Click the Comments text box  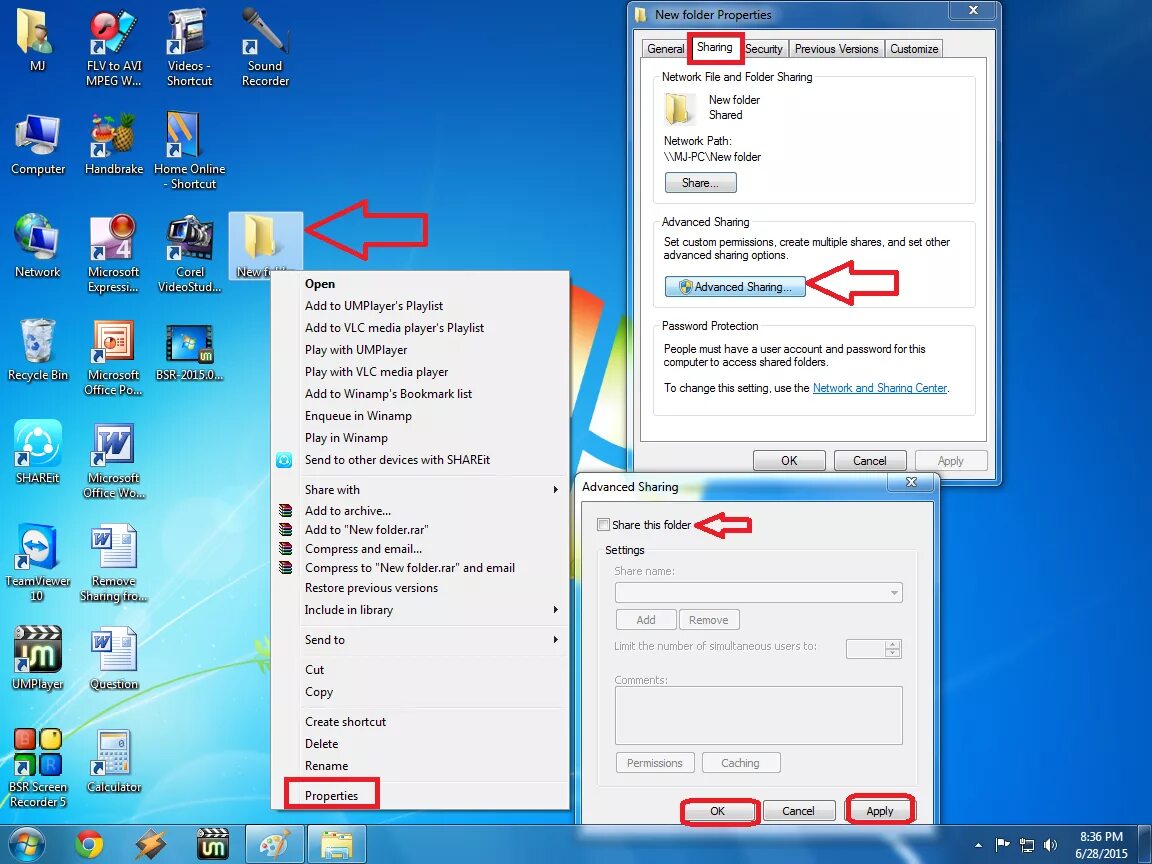758,716
